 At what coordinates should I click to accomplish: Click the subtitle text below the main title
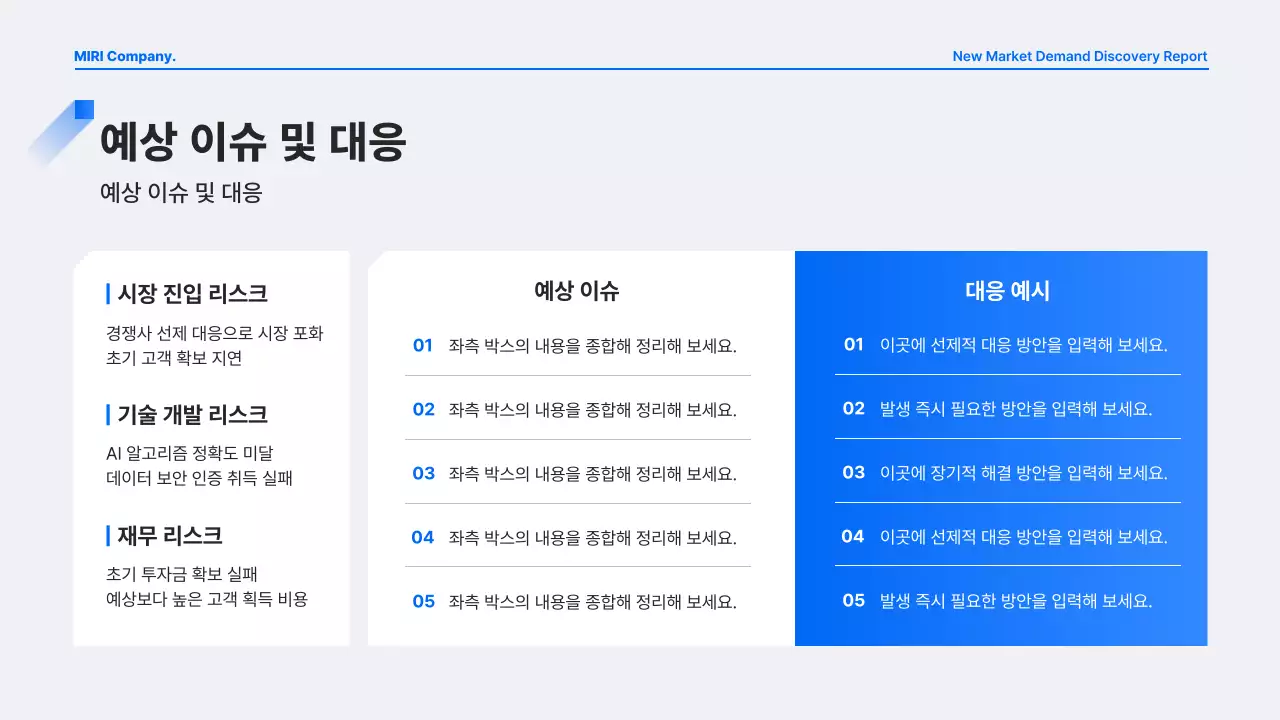coord(180,191)
